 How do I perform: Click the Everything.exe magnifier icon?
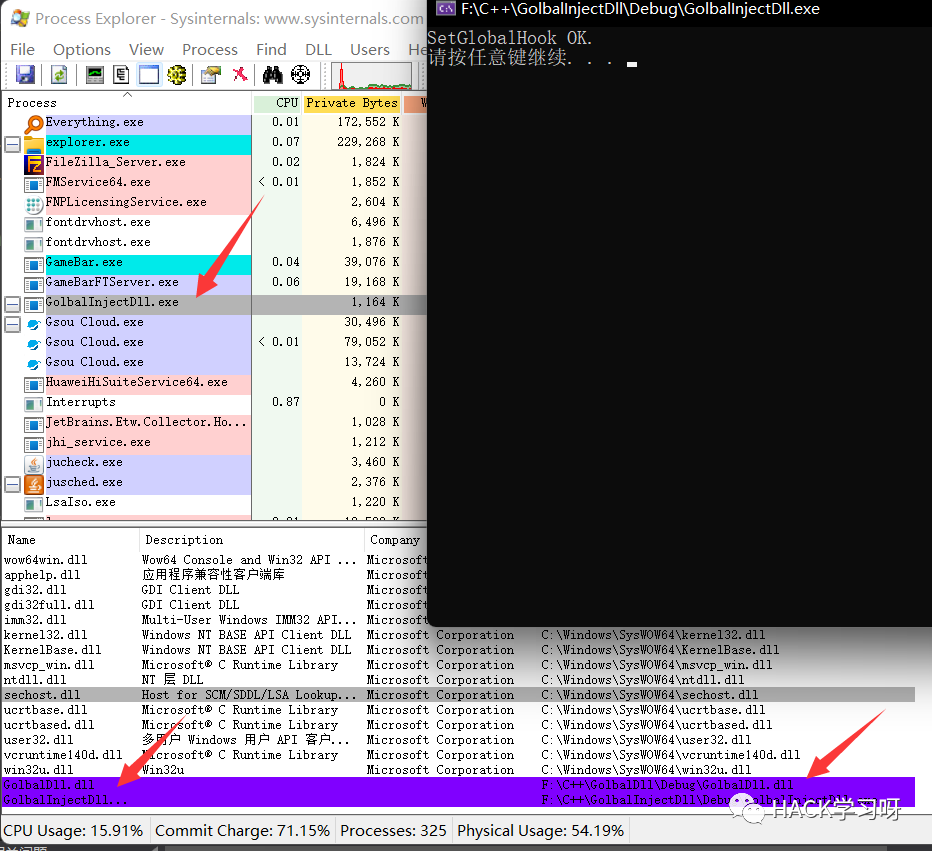(34, 124)
